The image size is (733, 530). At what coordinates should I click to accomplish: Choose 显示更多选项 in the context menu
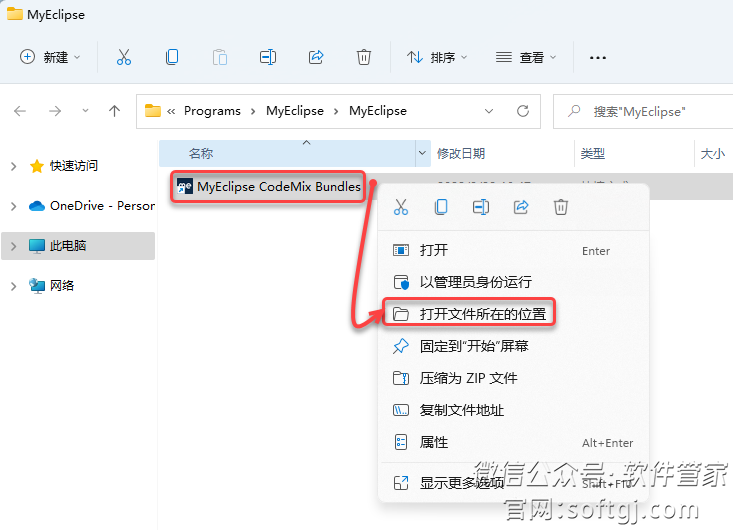coord(513,483)
